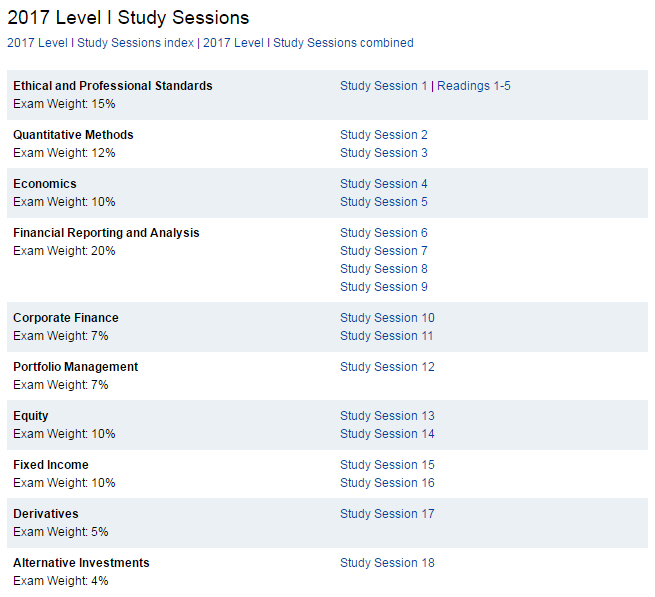Screen dimensions: 655x597
Task: Navigate to Study Session 7
Action: tap(384, 251)
